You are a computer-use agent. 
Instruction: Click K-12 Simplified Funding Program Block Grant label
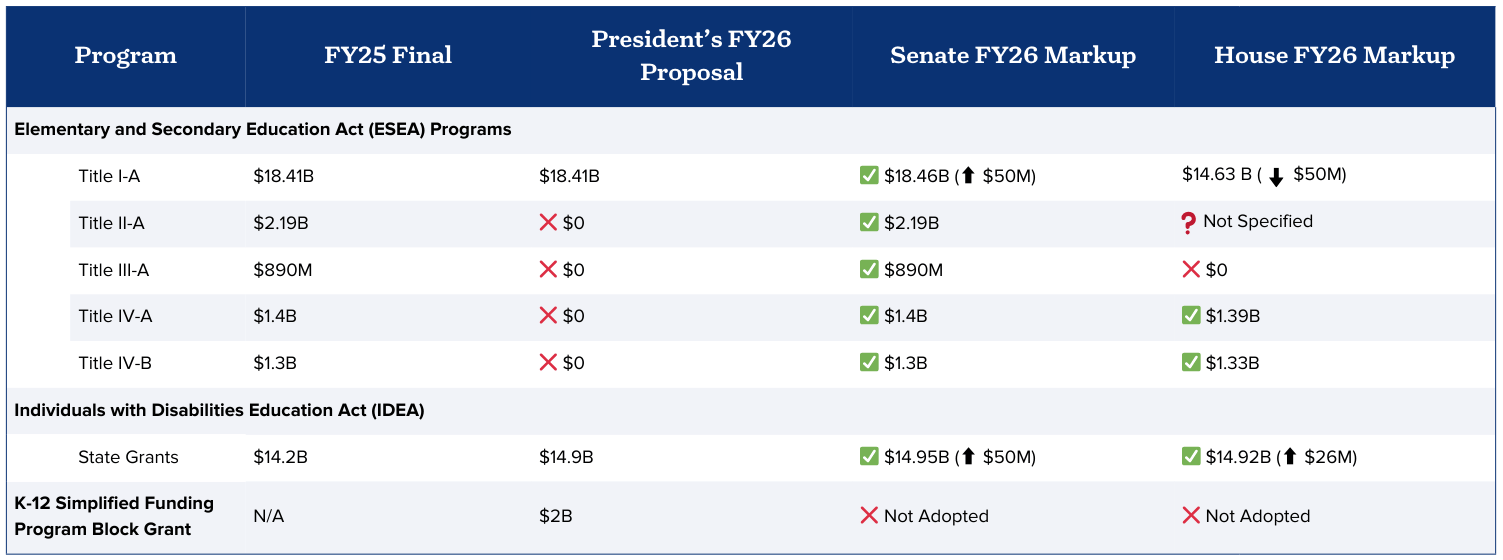[114, 516]
